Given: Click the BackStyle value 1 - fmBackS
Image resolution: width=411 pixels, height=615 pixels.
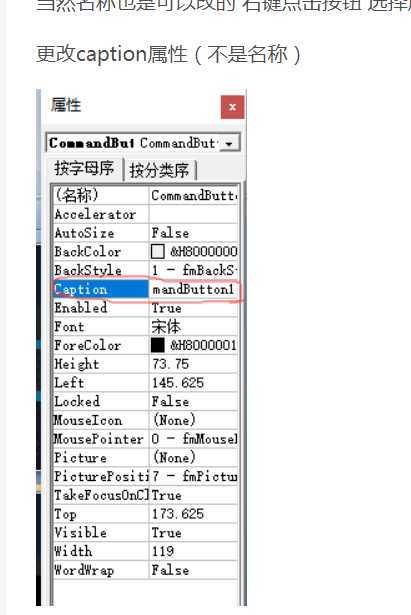Looking at the screenshot, I should tap(194, 270).
